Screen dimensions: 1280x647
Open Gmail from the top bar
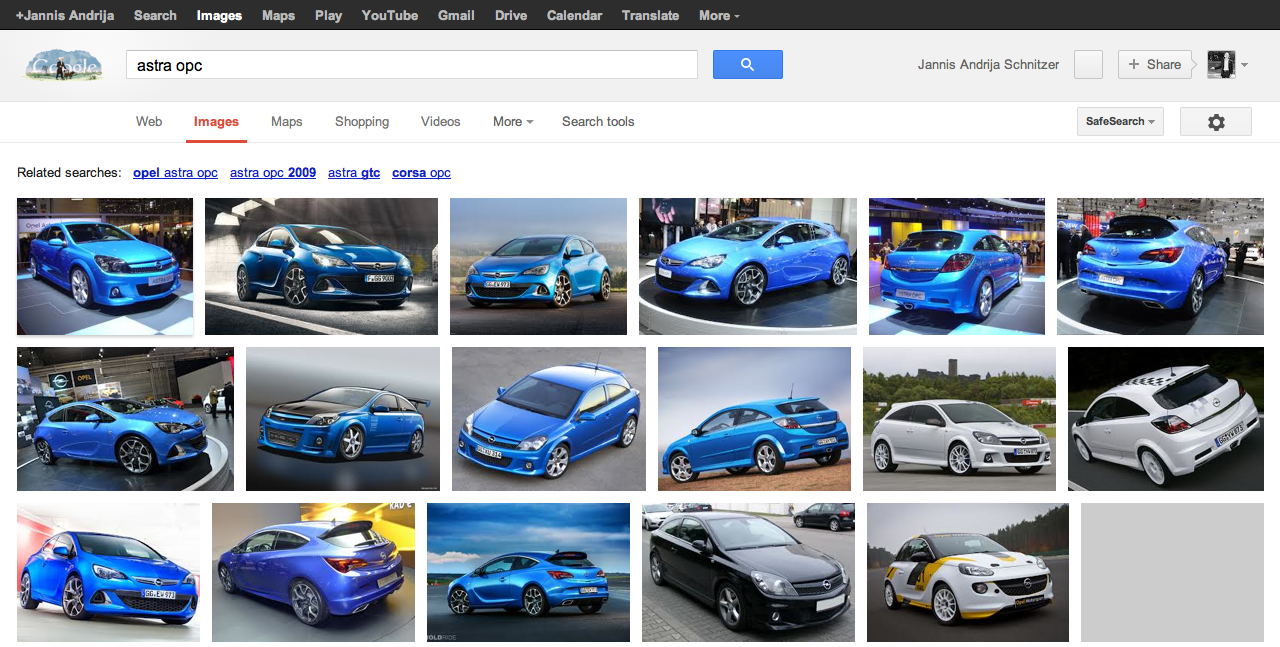pyautogui.click(x=456, y=15)
